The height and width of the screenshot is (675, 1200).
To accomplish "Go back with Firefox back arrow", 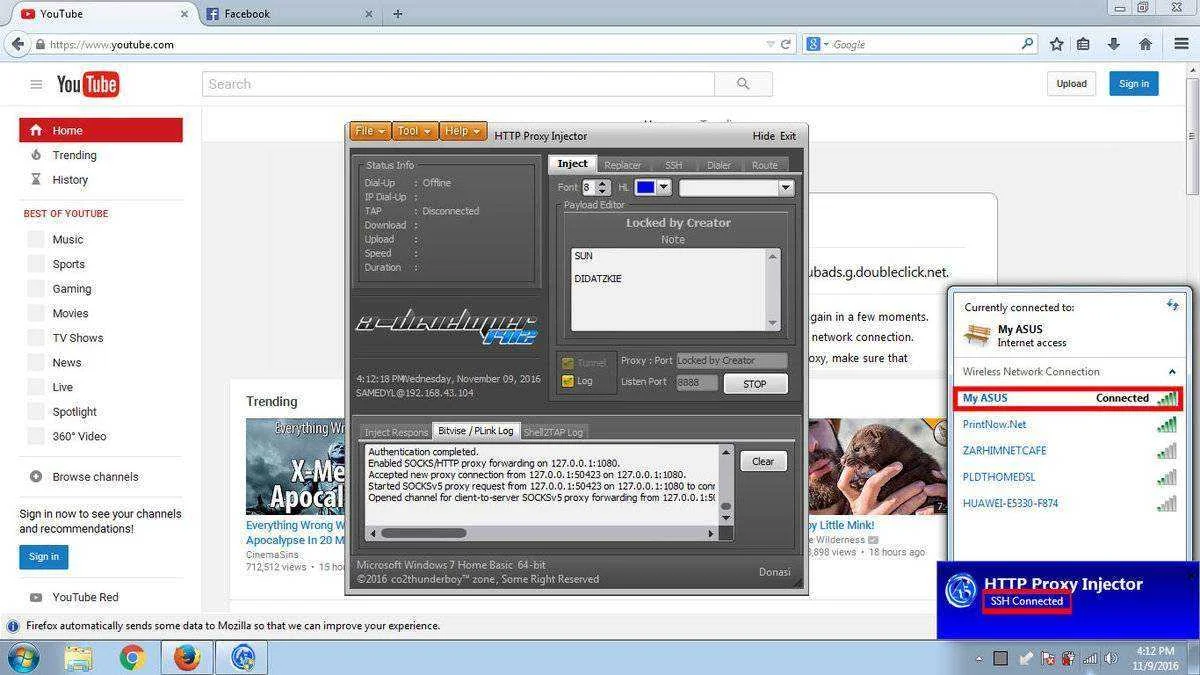I will coord(17,44).
